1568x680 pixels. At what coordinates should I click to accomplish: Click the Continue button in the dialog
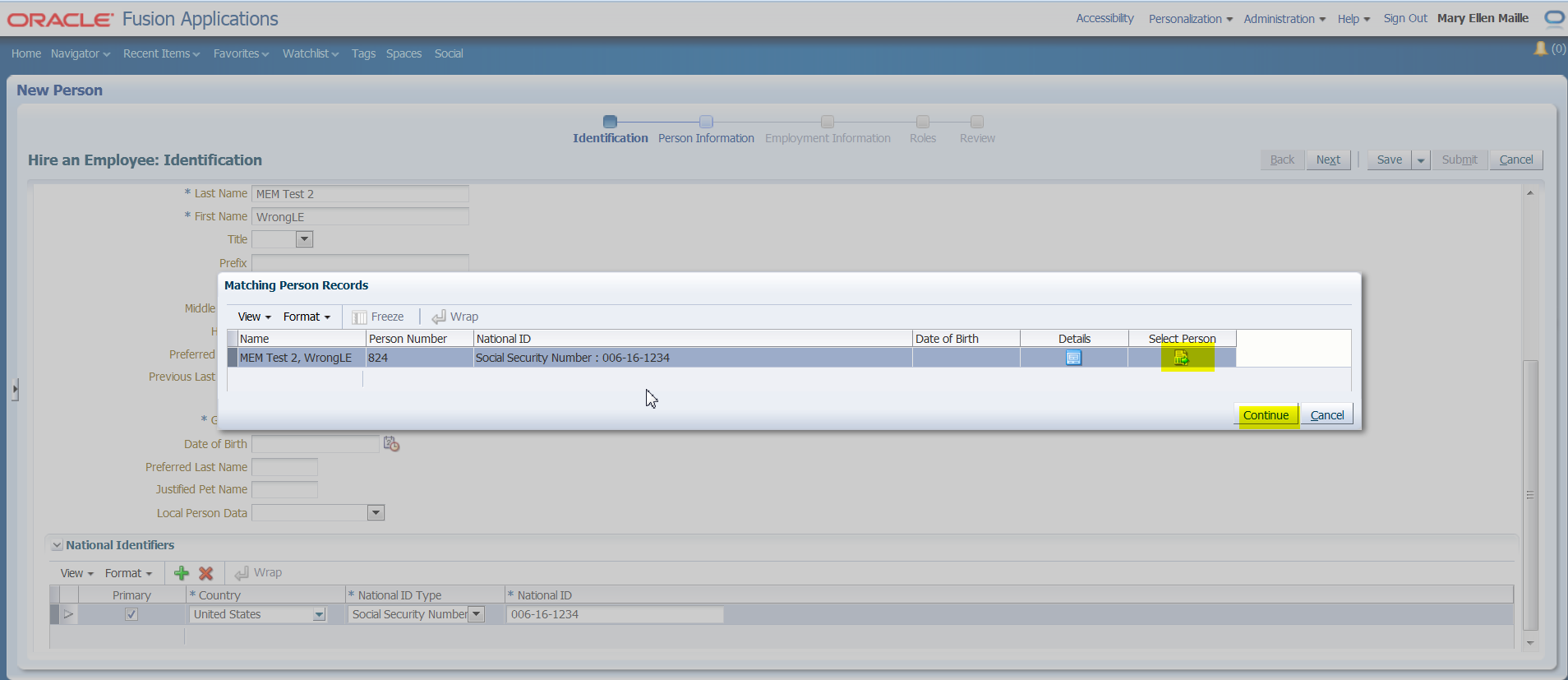(x=1266, y=415)
